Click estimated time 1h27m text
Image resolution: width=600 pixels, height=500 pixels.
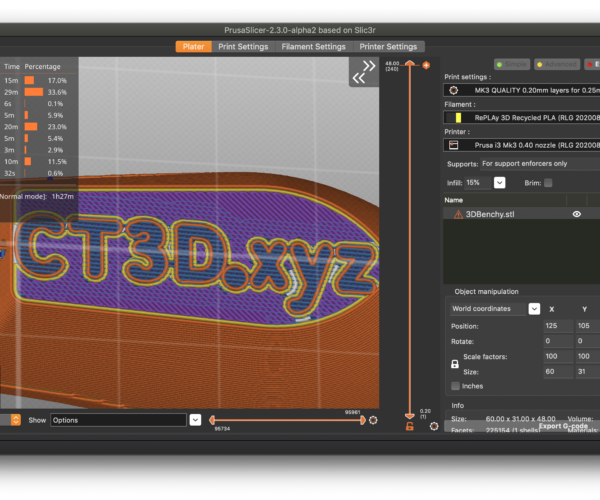click(63, 197)
